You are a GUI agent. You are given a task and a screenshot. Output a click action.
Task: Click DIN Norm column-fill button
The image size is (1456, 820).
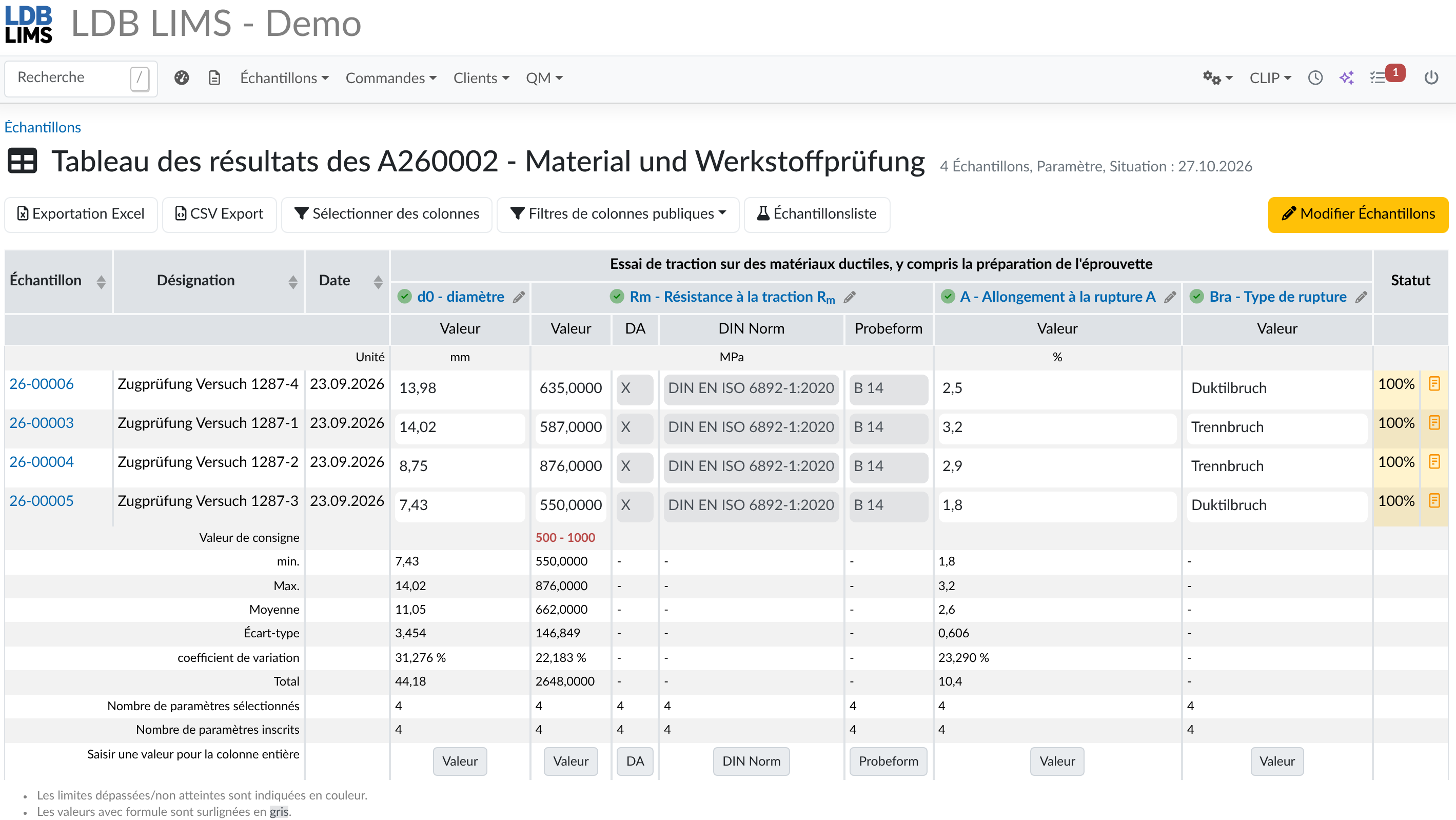coord(751,761)
